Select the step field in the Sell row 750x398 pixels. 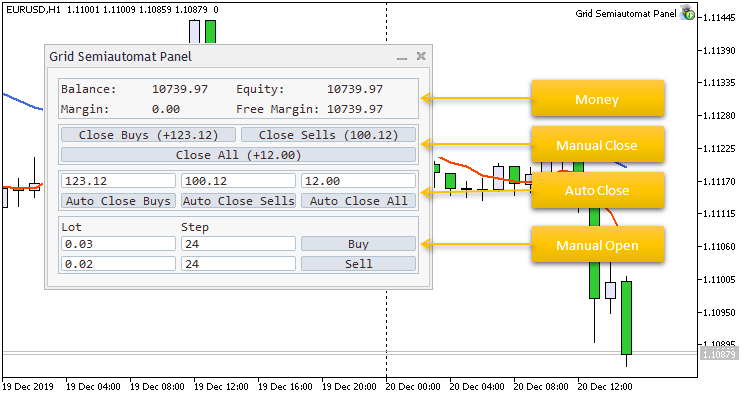tap(238, 264)
